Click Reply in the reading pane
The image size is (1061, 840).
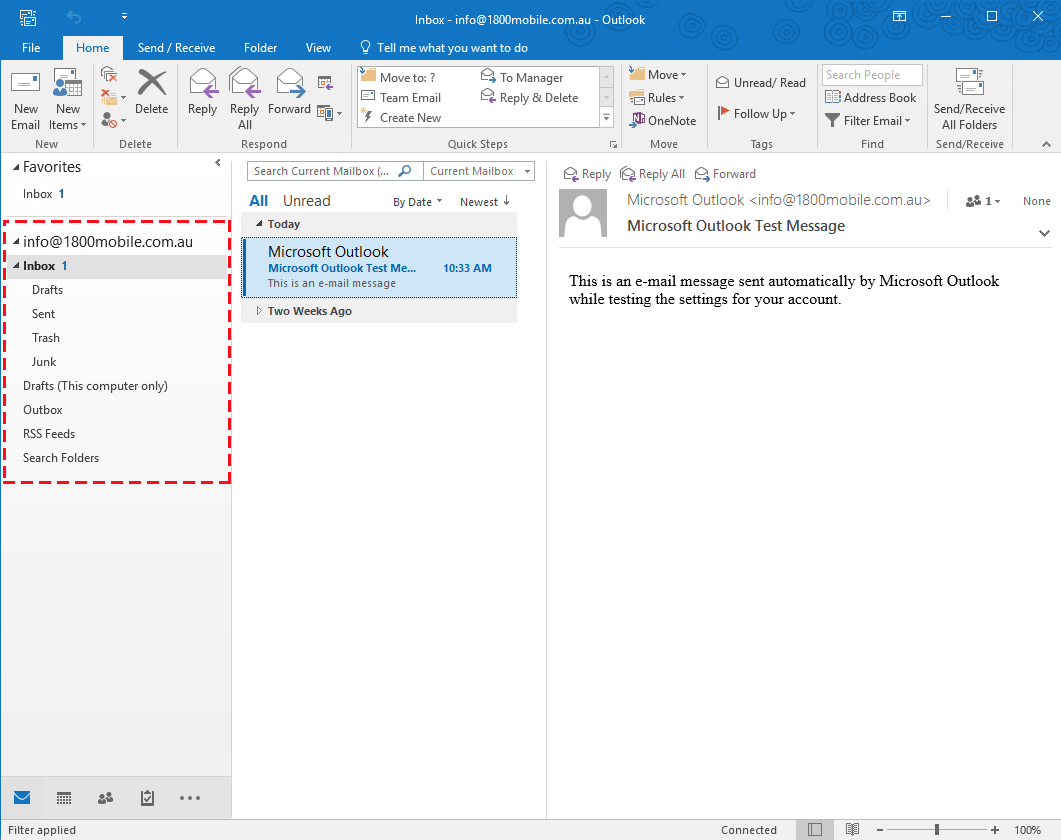pyautogui.click(x=587, y=174)
